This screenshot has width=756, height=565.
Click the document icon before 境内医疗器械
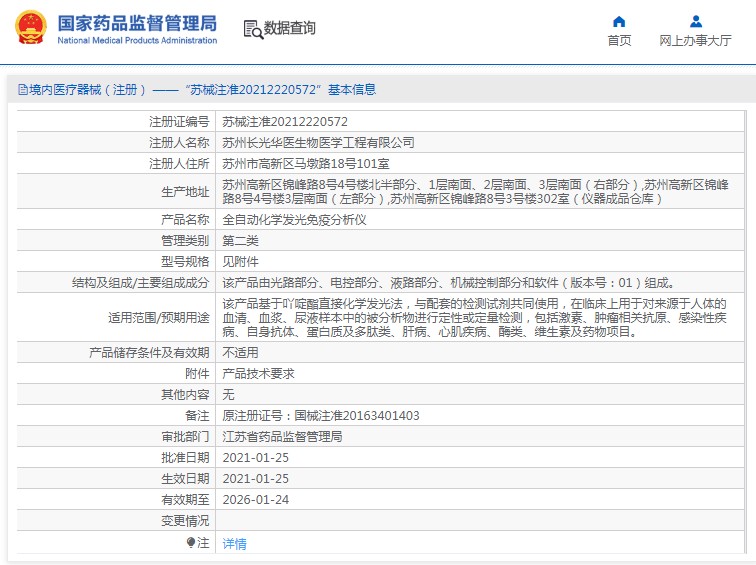22,90
